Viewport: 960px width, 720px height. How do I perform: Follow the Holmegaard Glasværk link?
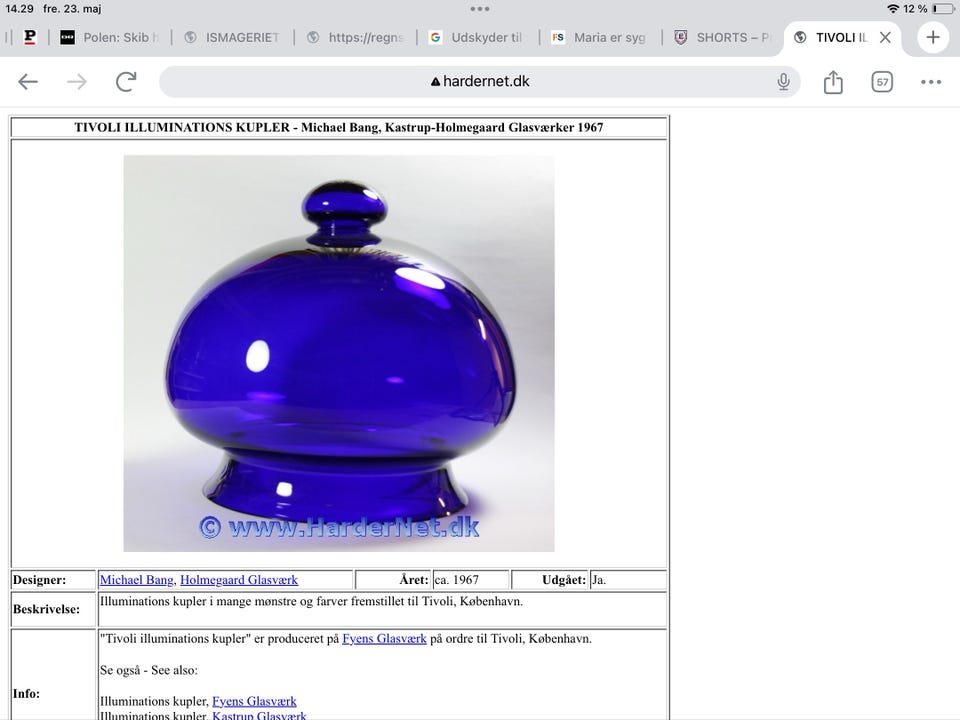click(x=239, y=580)
